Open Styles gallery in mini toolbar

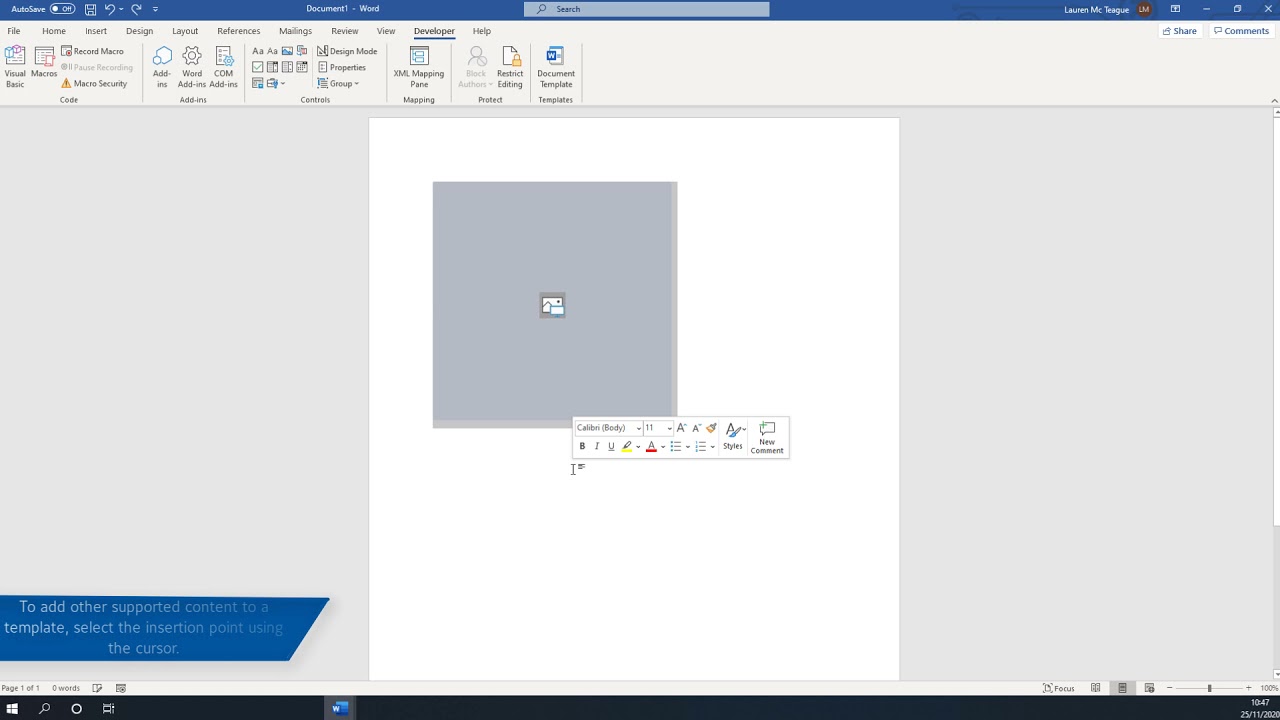[x=733, y=437]
